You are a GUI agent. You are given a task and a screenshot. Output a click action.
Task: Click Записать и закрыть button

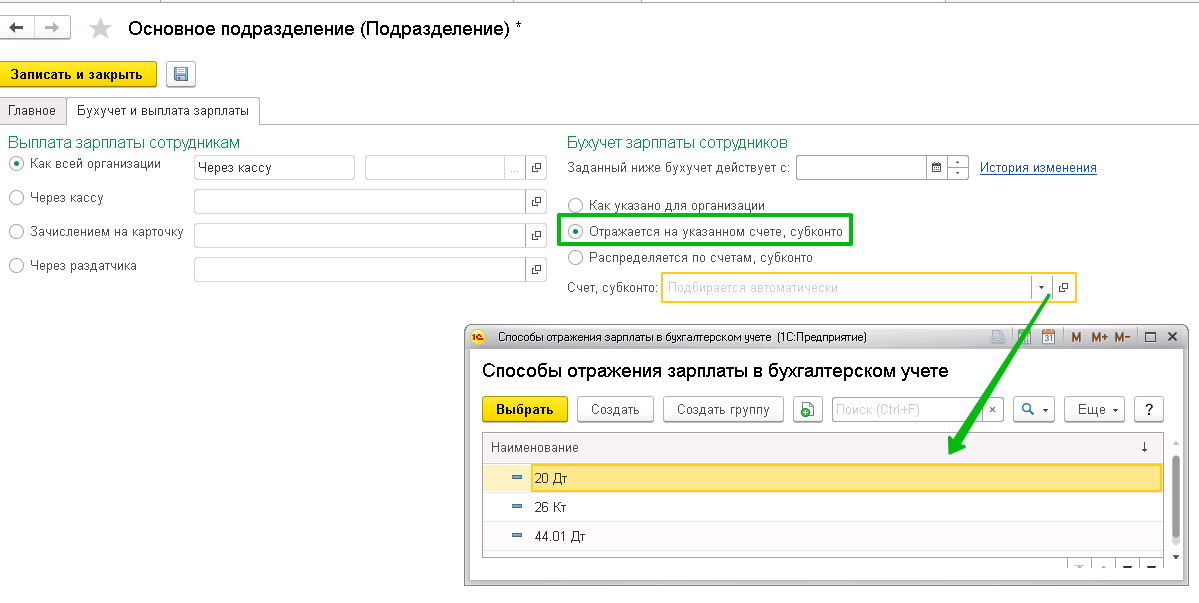(77, 74)
